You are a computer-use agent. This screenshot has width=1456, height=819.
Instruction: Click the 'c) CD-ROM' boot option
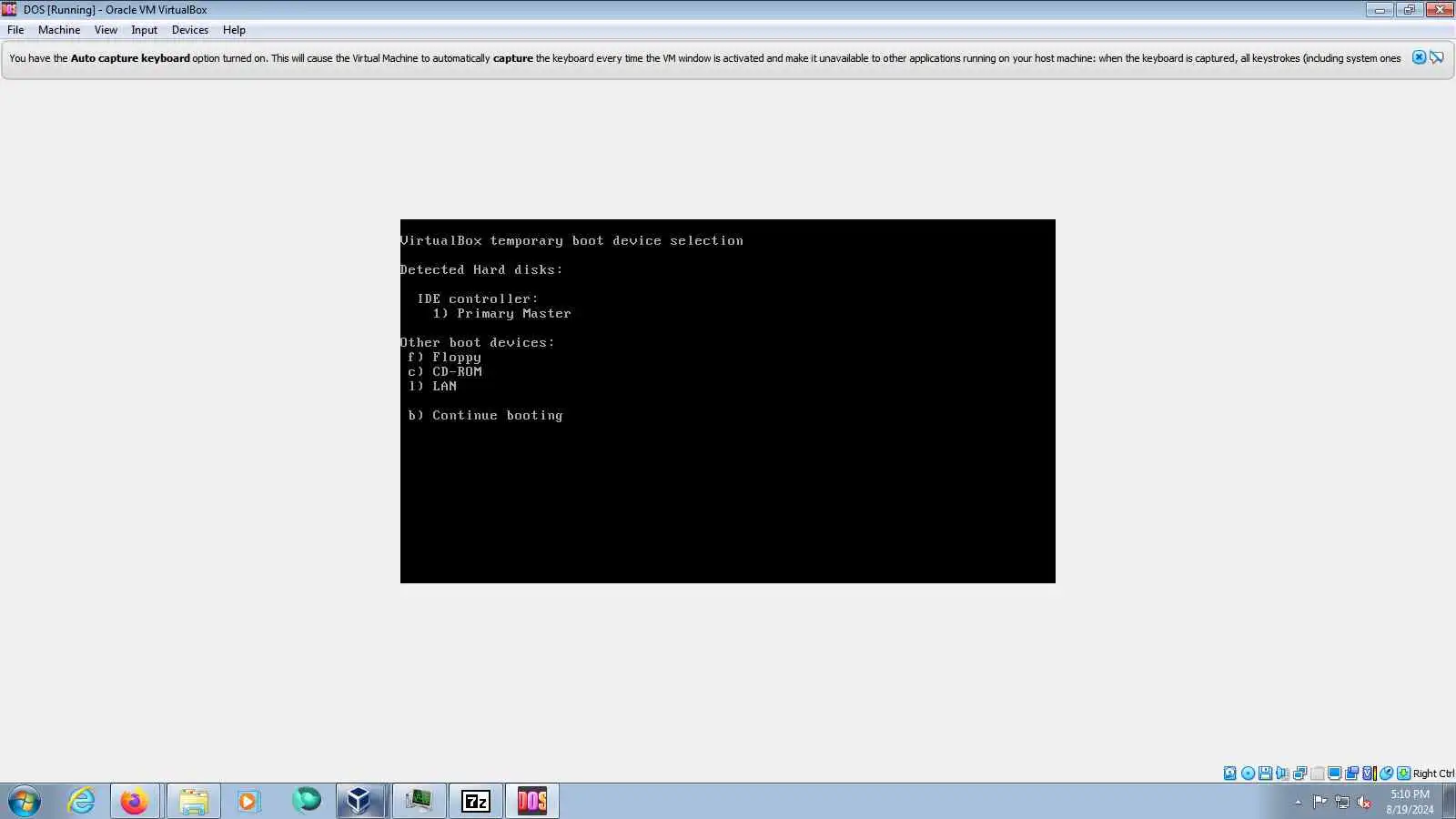point(444,371)
